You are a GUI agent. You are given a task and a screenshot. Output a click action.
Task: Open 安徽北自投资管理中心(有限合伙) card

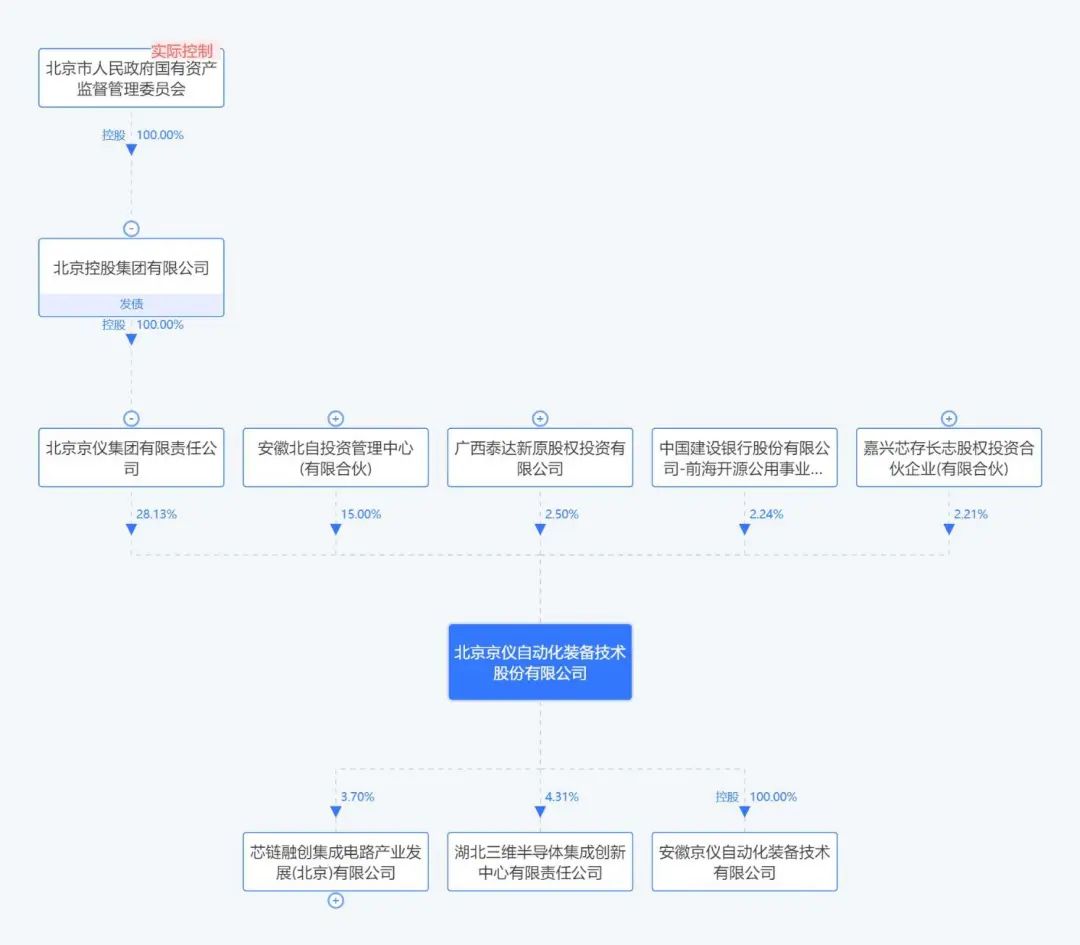[335, 458]
